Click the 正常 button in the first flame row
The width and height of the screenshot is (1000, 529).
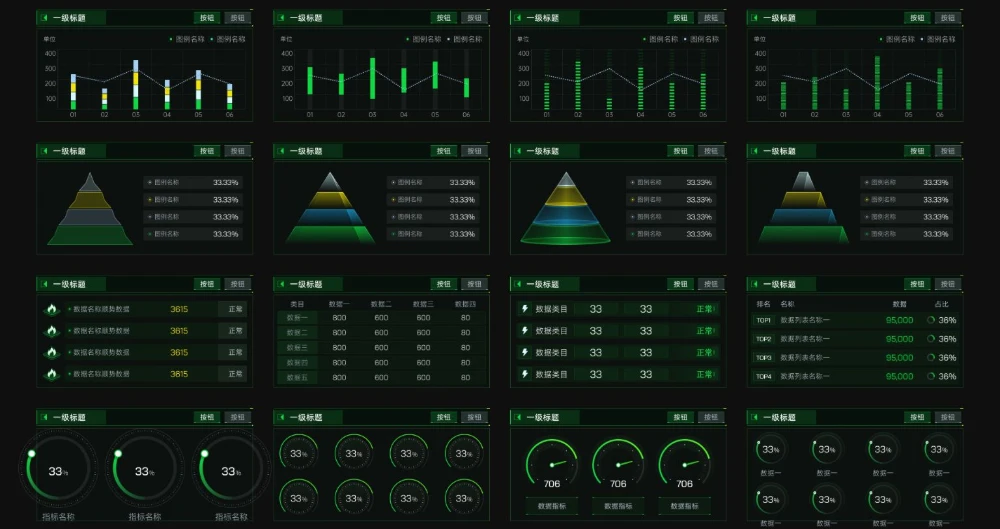[235, 309]
